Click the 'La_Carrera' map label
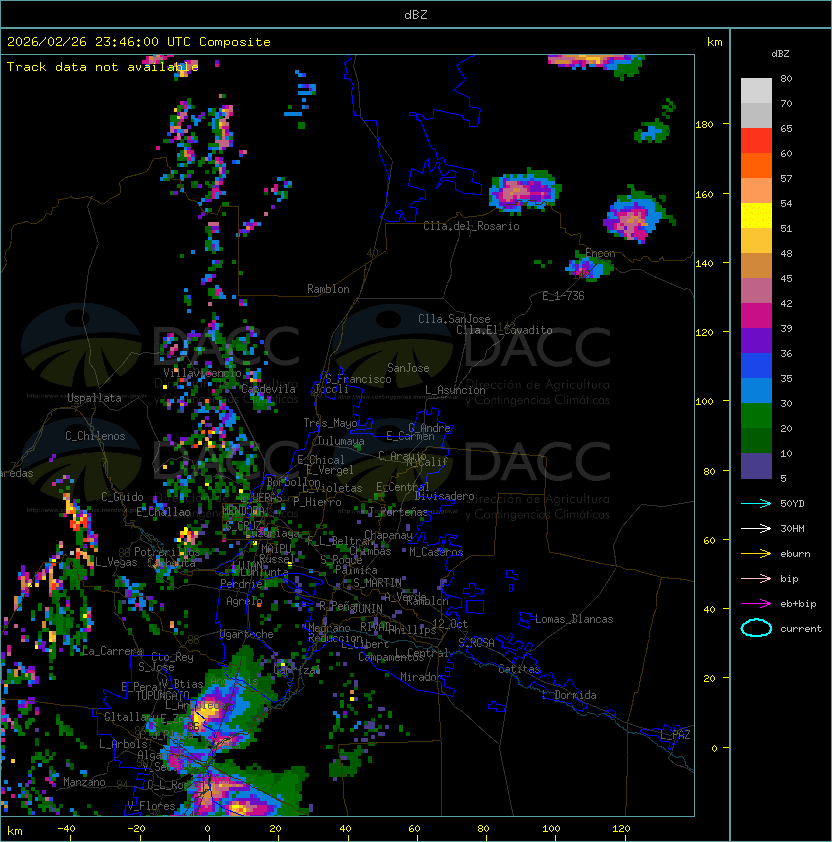Image resolution: width=832 pixels, height=842 pixels. pyautogui.click(x=112, y=651)
